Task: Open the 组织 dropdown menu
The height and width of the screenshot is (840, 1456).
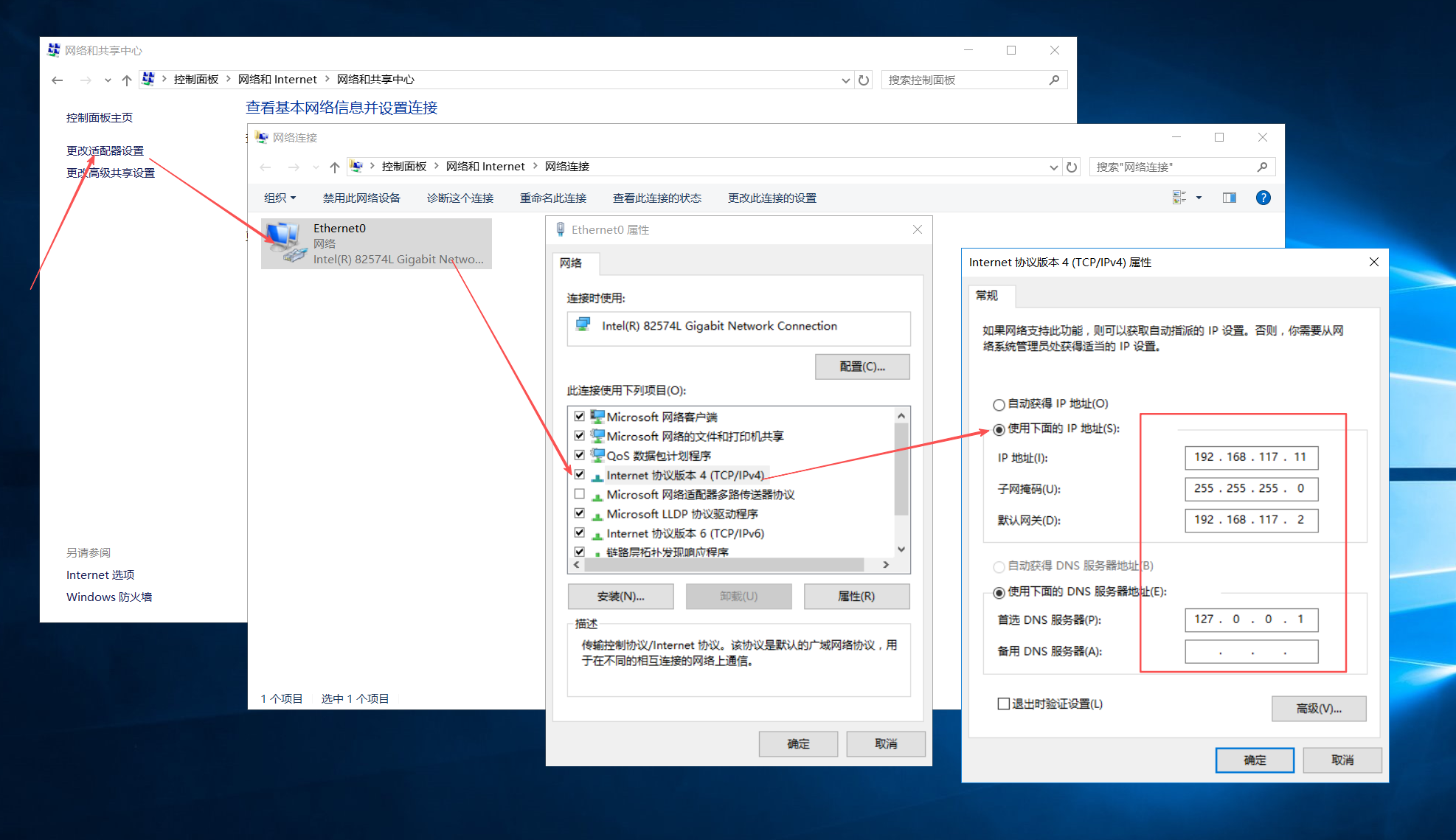Action: tap(280, 198)
